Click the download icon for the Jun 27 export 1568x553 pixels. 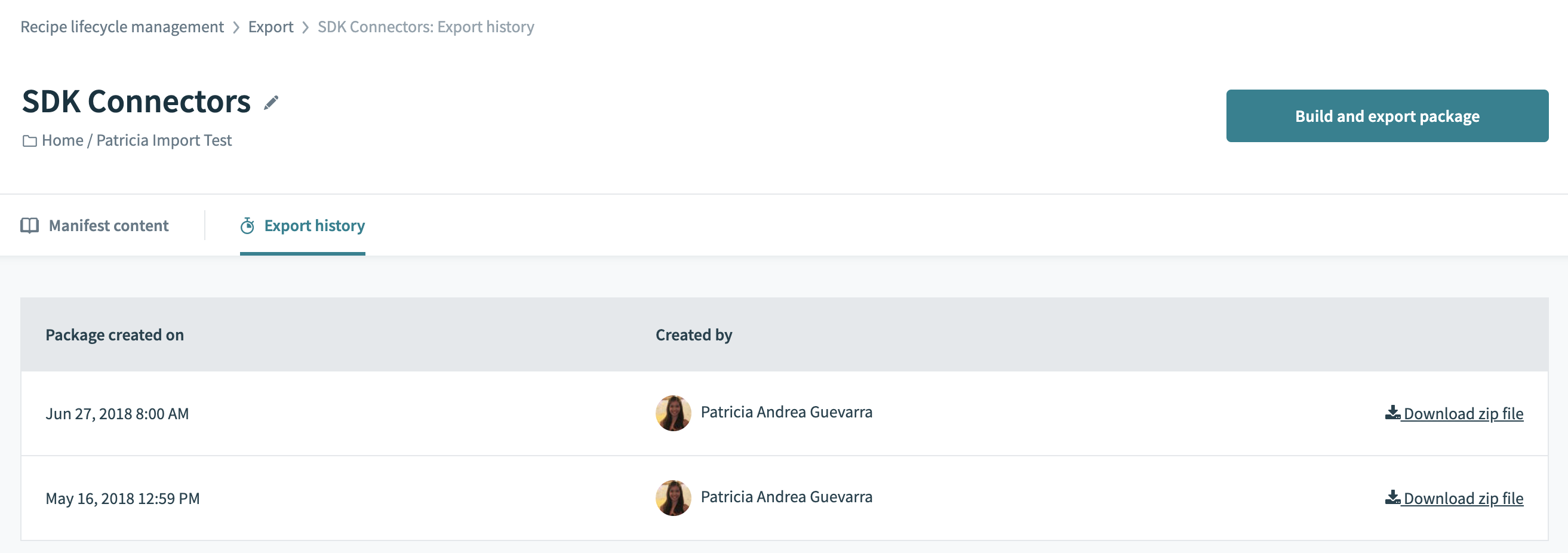[1393, 412]
